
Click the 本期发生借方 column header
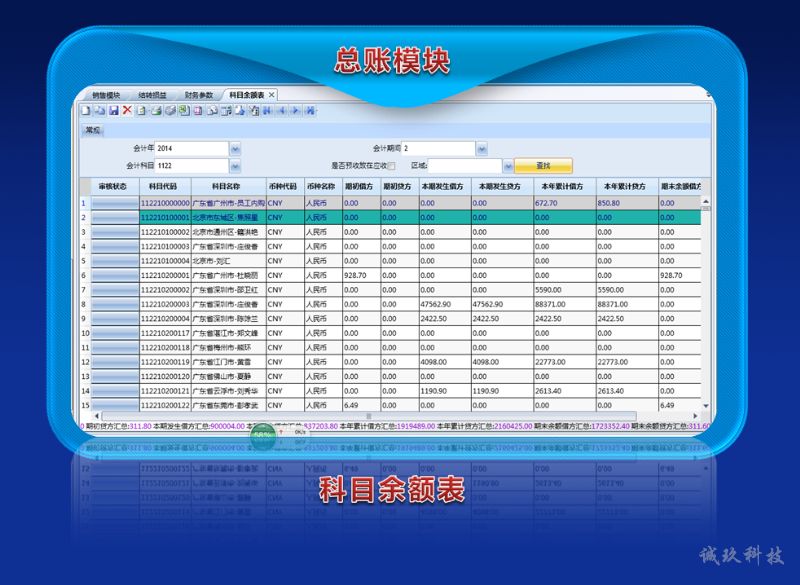tap(445, 187)
